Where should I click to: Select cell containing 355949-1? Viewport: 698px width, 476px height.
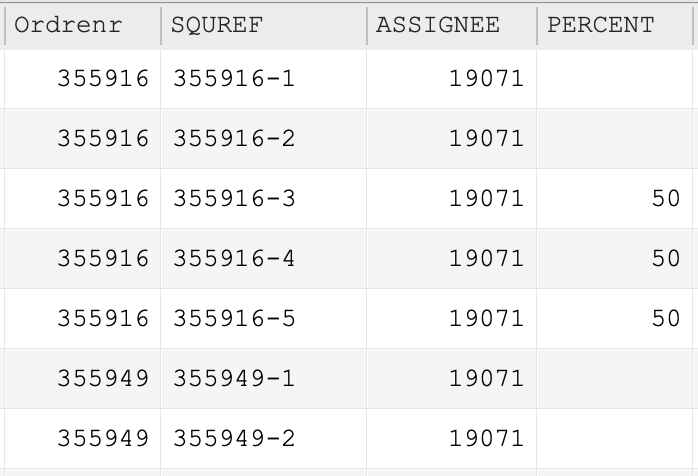tap(264, 378)
